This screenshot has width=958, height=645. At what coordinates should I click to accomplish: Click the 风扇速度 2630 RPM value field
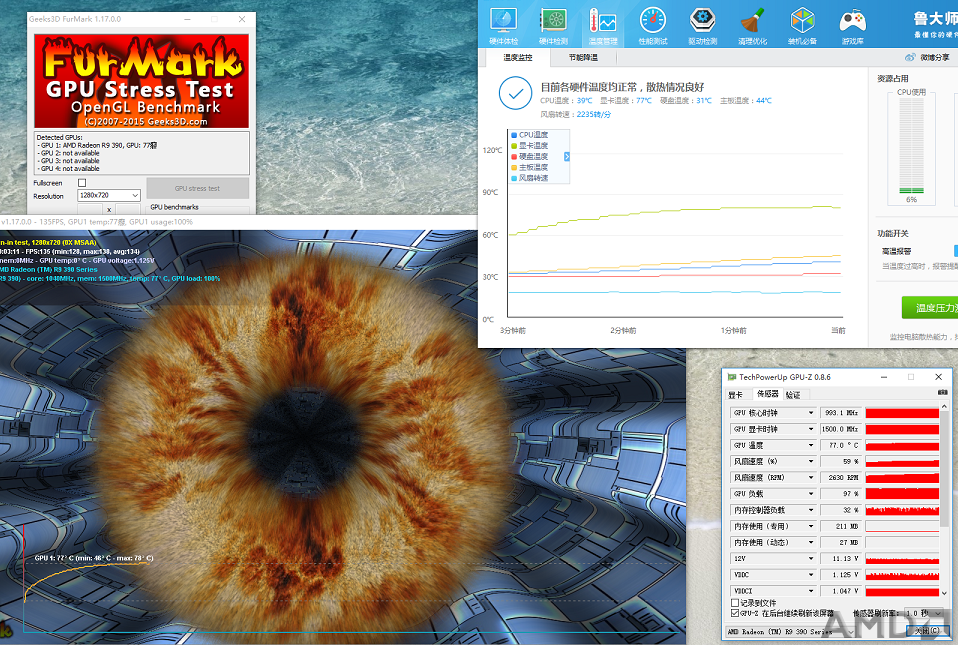pos(841,478)
